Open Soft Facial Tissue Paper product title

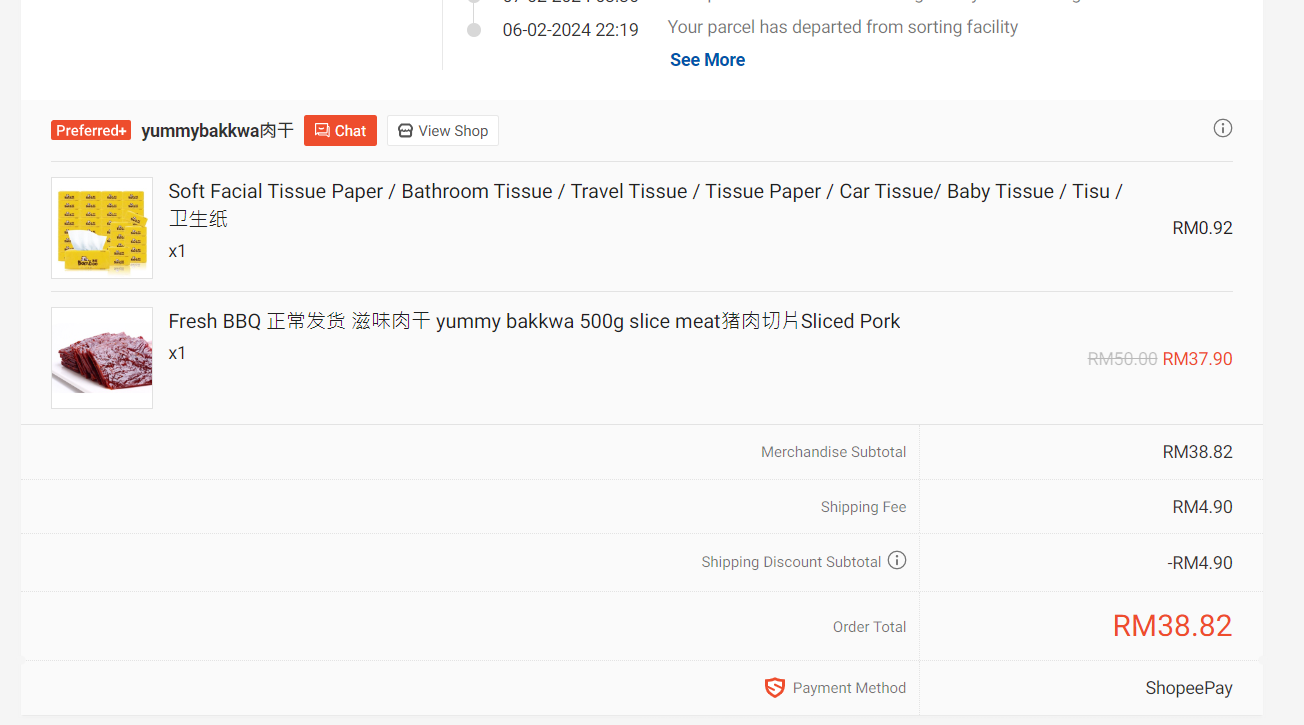pos(646,204)
